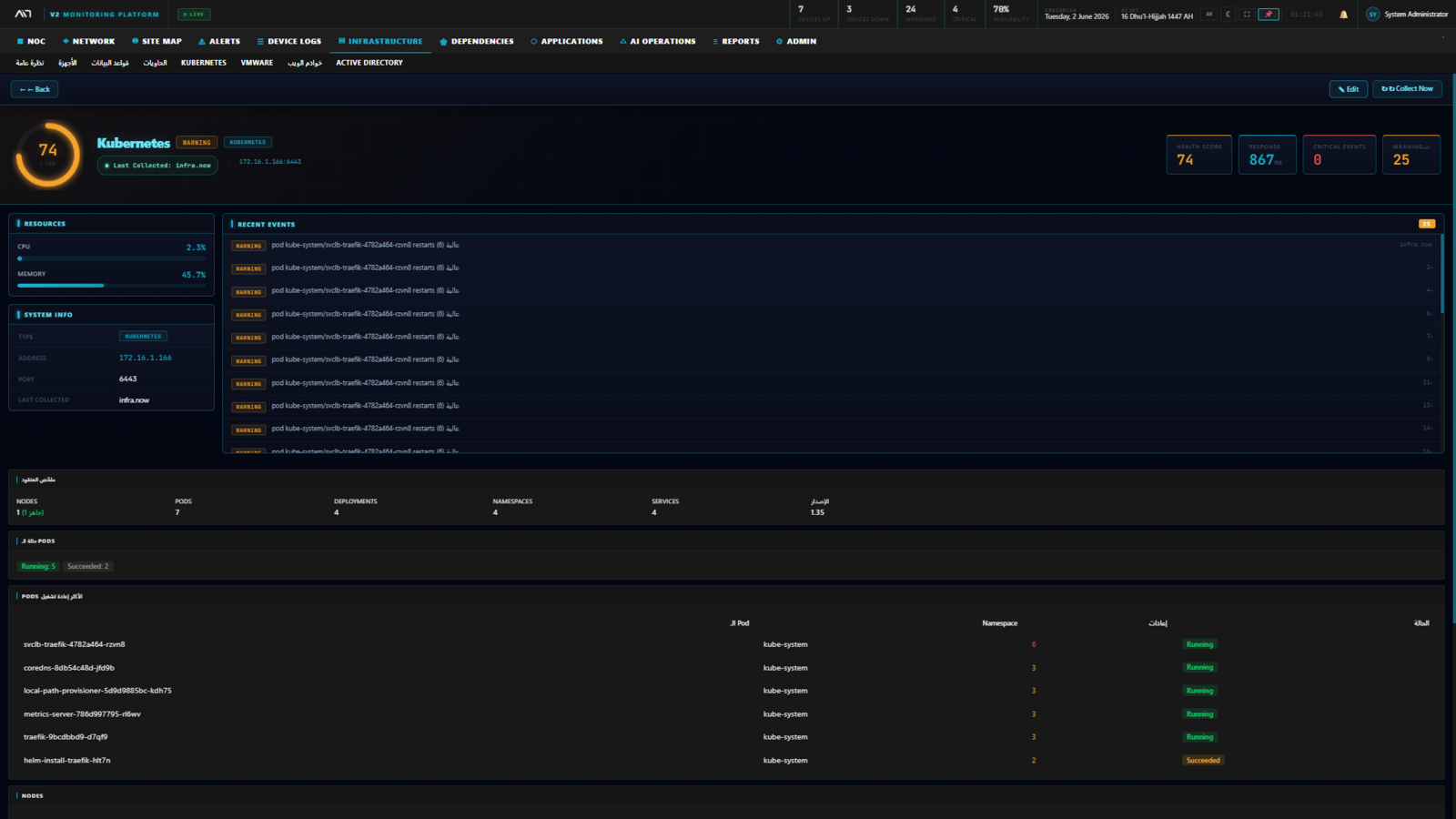
Task: Click the Critical counter showing 4
Action: (964, 14)
